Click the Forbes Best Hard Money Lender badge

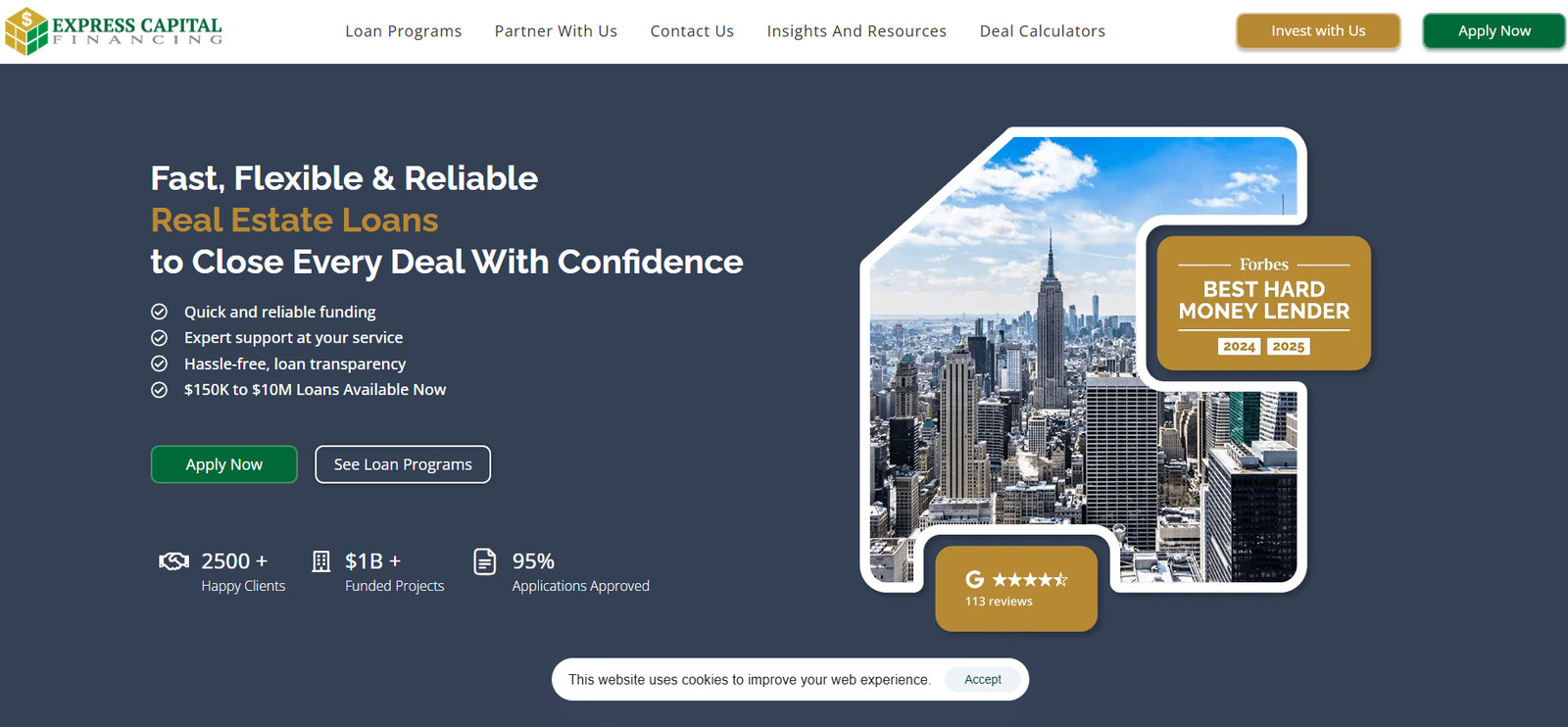[x=1264, y=303]
